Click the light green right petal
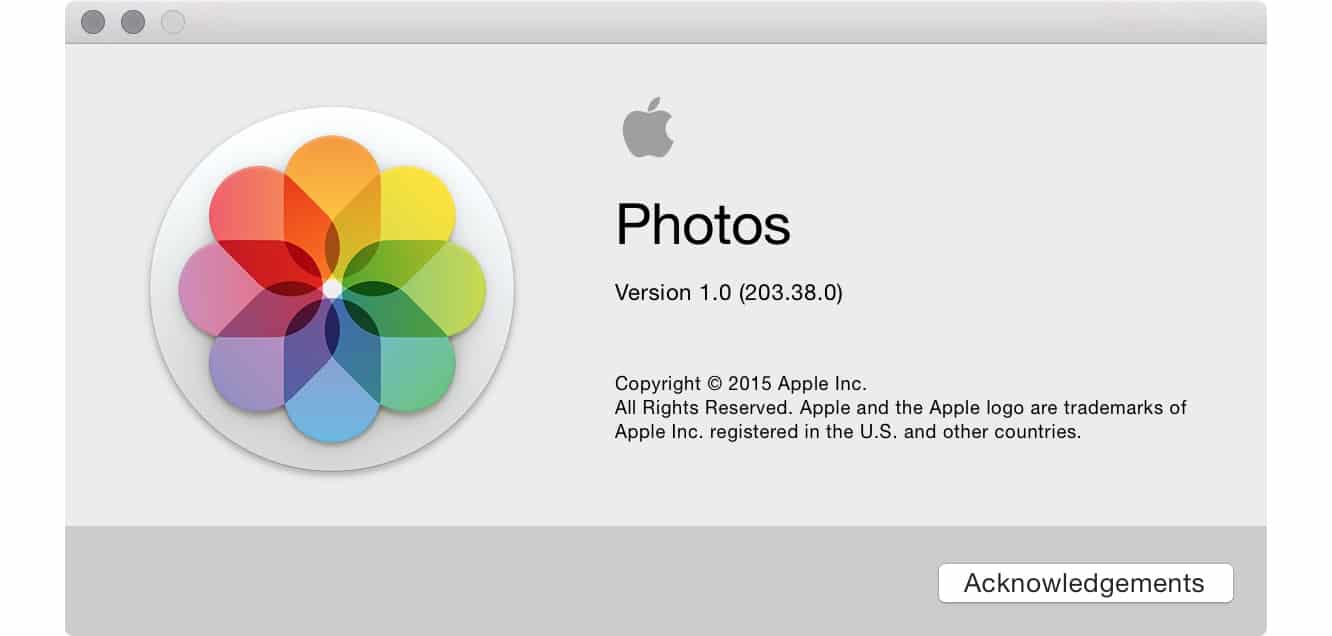The width and height of the screenshot is (1332, 636). (449, 289)
